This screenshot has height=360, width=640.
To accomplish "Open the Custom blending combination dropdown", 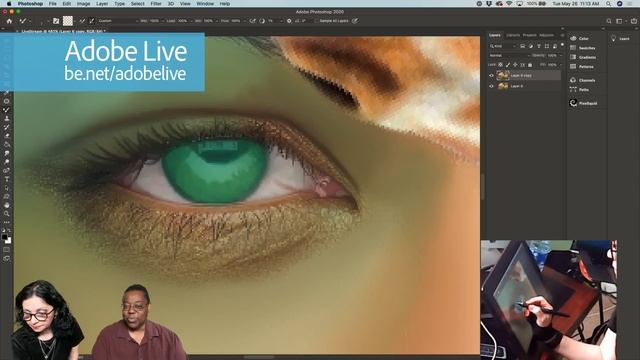I will click(118, 21).
